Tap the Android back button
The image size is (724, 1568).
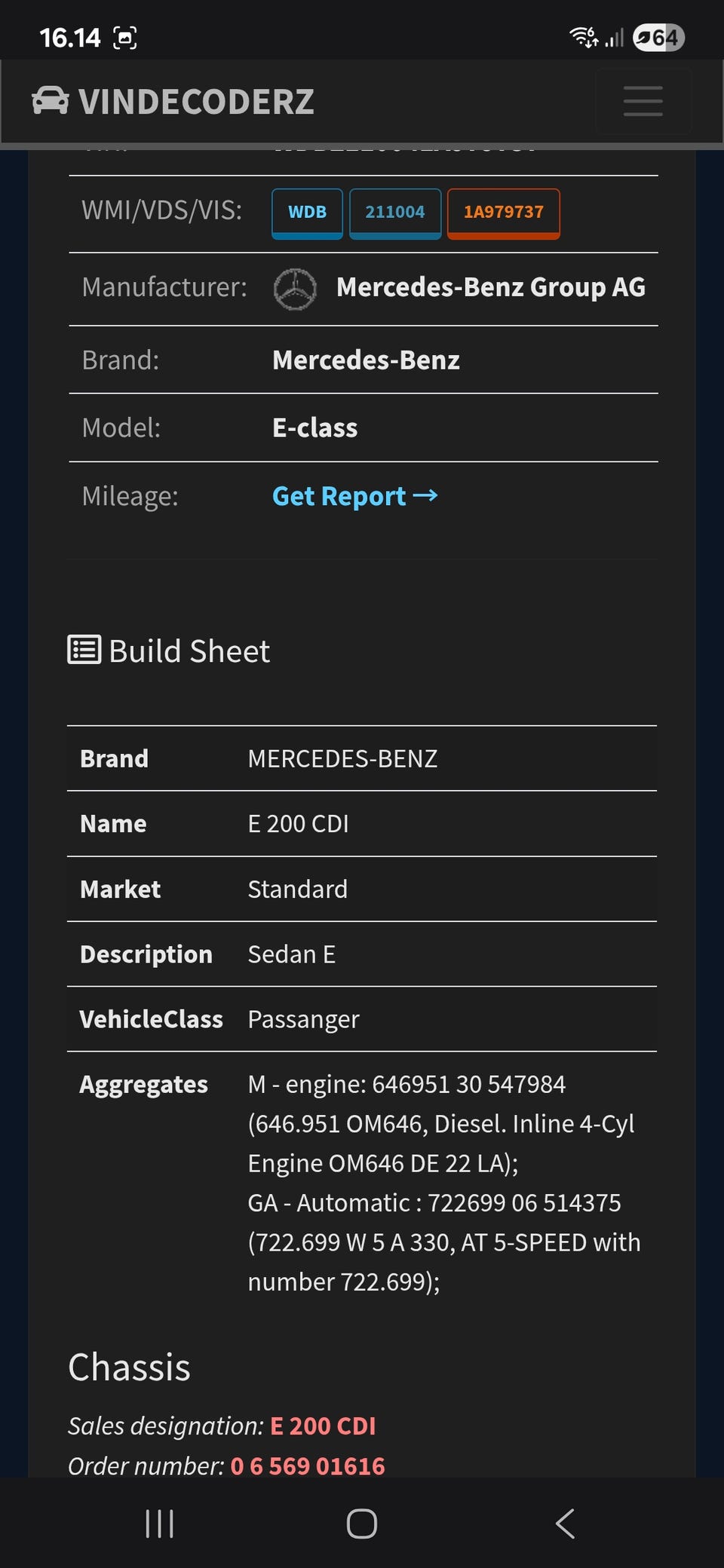565,1524
